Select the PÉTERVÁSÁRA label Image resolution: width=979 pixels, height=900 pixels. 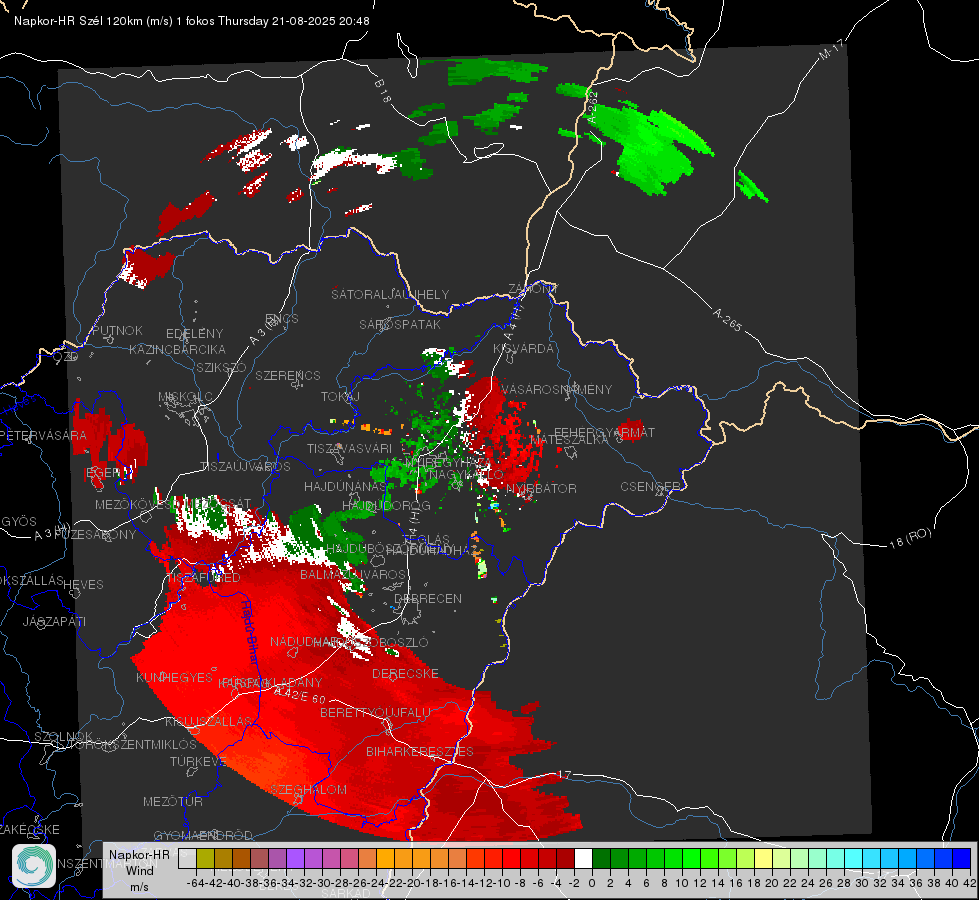(42, 435)
